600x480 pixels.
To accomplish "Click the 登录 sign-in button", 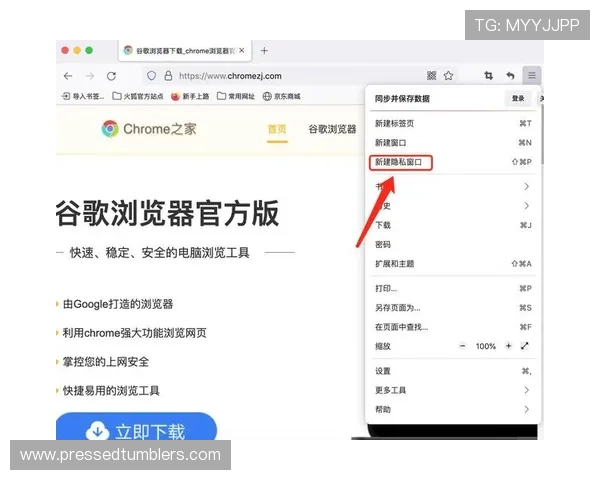I will coord(517,98).
